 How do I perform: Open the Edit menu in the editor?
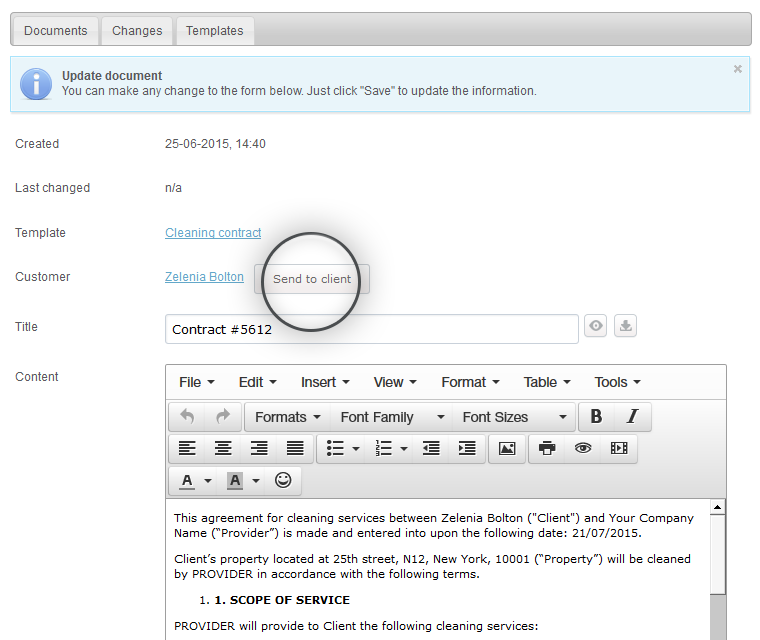pyautogui.click(x=258, y=383)
